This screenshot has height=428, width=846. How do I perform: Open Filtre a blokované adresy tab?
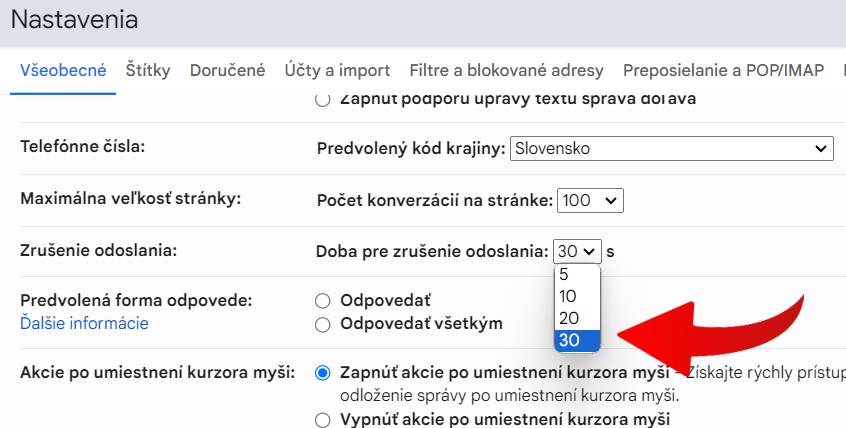click(506, 70)
